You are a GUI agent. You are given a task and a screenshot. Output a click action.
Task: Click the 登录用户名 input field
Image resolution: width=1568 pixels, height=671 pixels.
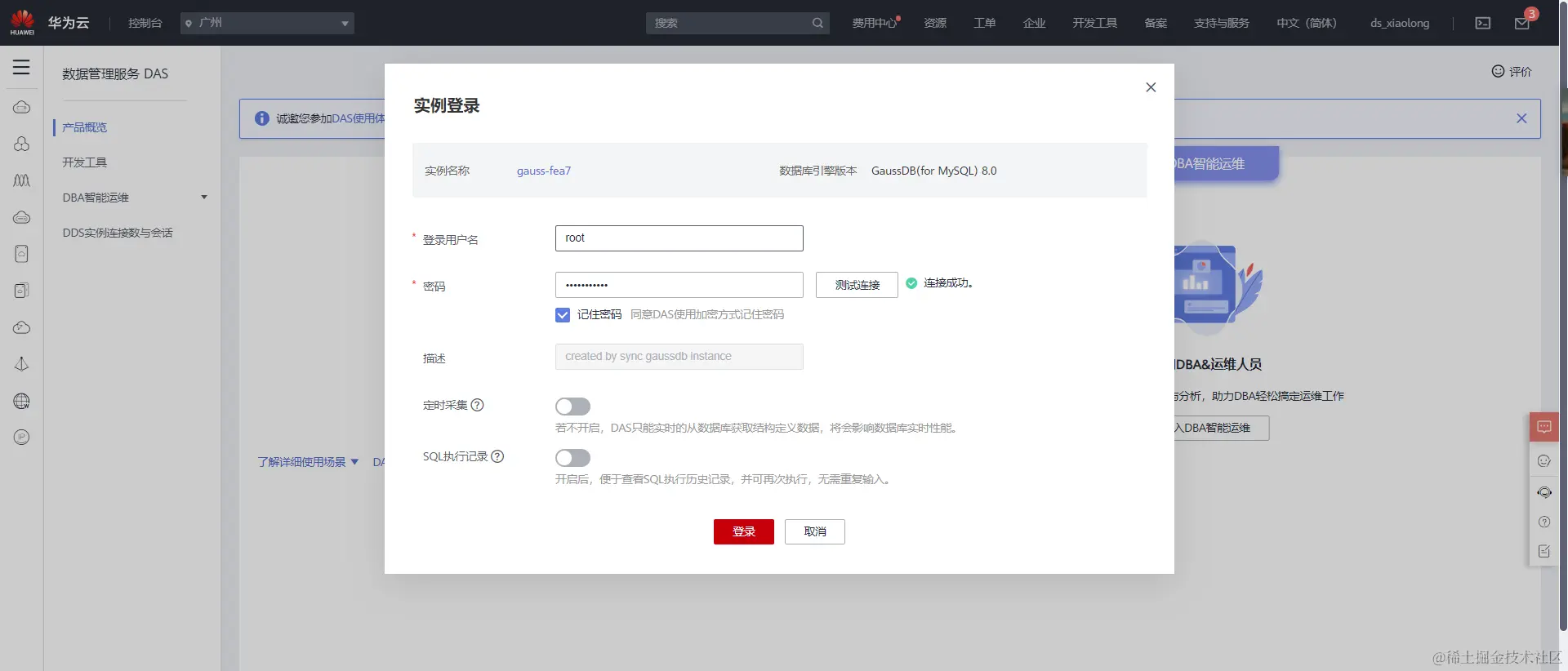679,238
